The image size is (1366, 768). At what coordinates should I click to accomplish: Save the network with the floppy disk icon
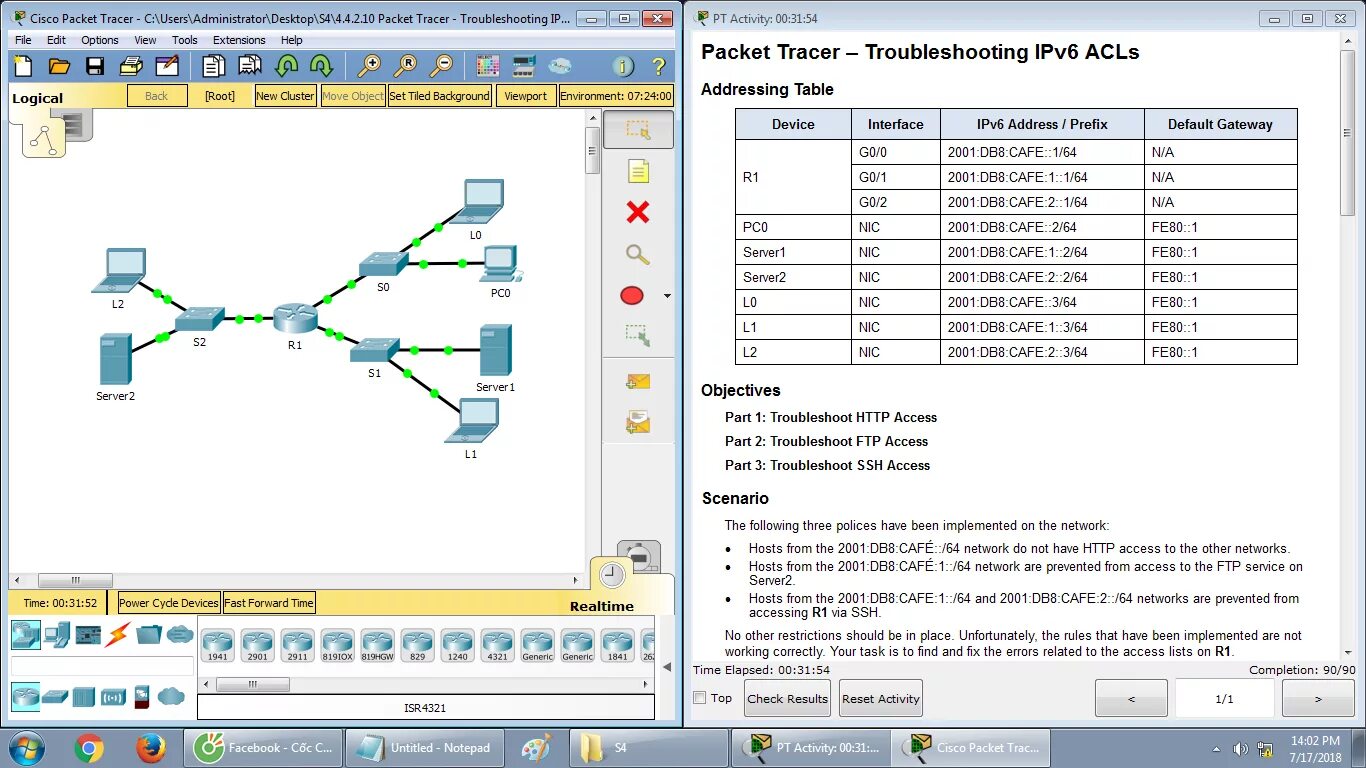point(95,67)
